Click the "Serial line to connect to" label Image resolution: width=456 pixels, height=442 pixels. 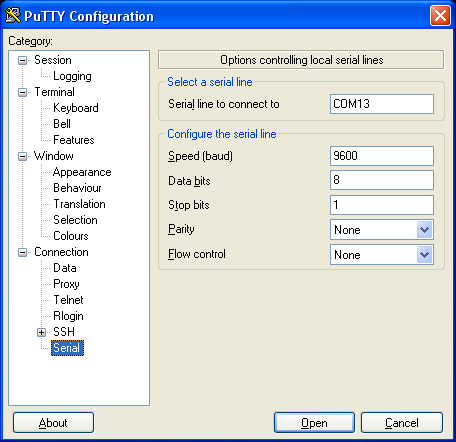(x=224, y=104)
